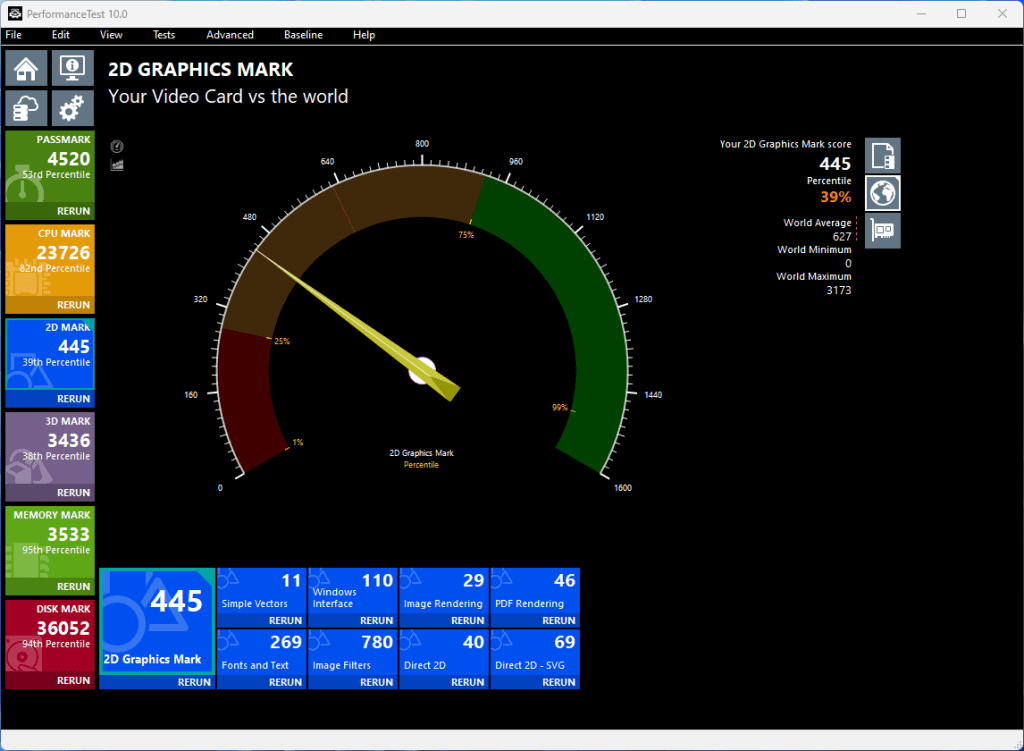Select the 2D Mark 445 sidebar tile
This screenshot has width=1024, height=751.
[x=50, y=354]
